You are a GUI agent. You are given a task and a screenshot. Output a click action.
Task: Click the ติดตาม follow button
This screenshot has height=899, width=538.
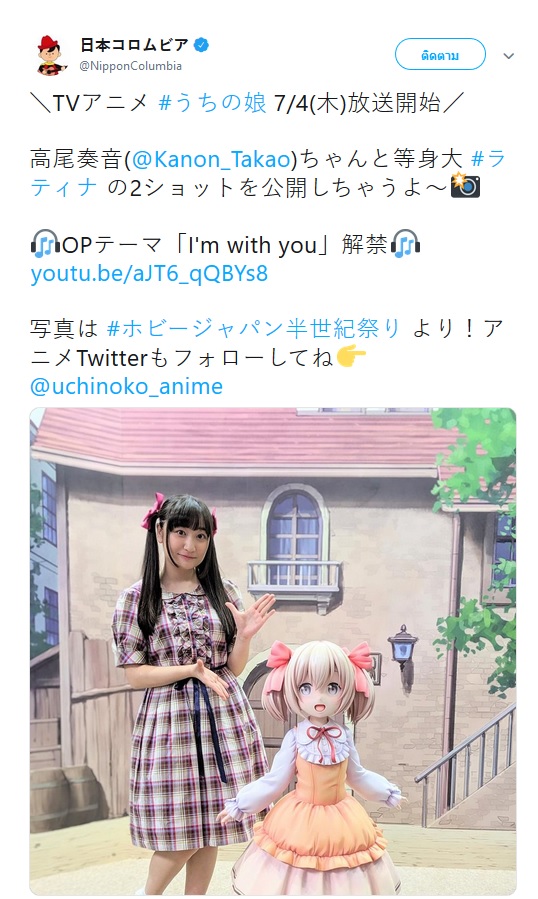click(440, 55)
